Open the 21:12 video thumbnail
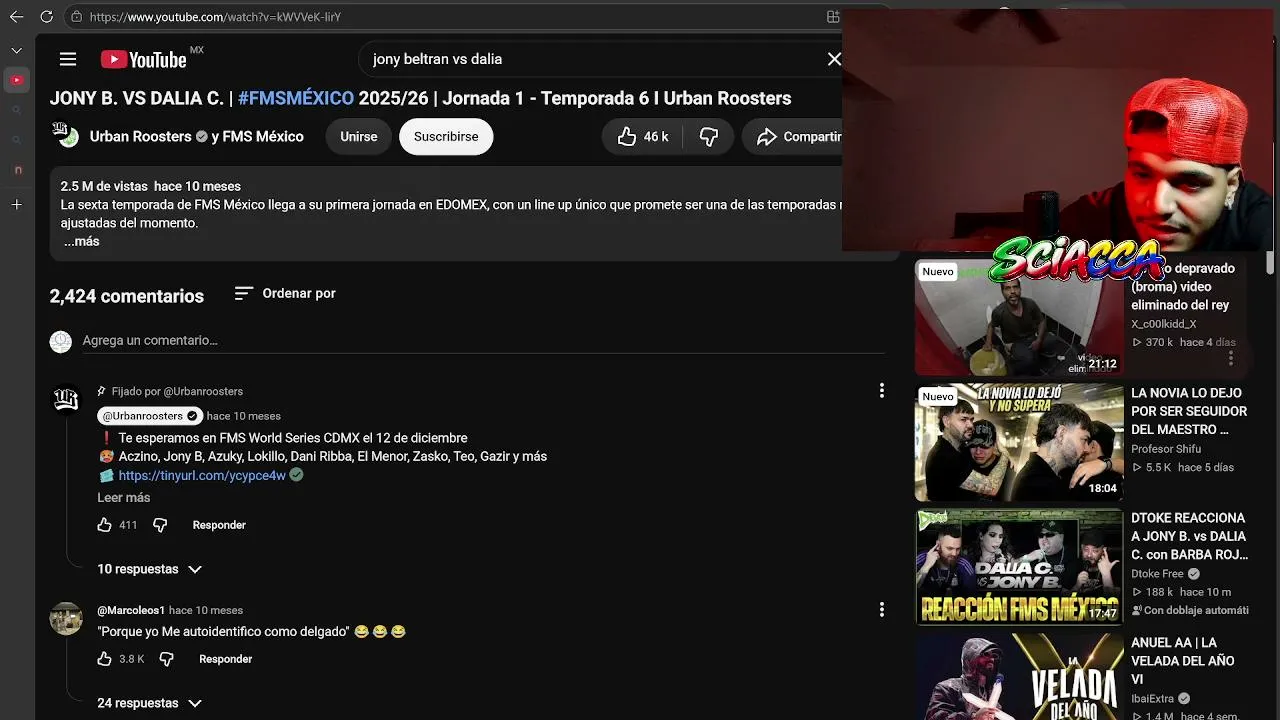Image resolution: width=1280 pixels, height=720 pixels. [1019, 318]
